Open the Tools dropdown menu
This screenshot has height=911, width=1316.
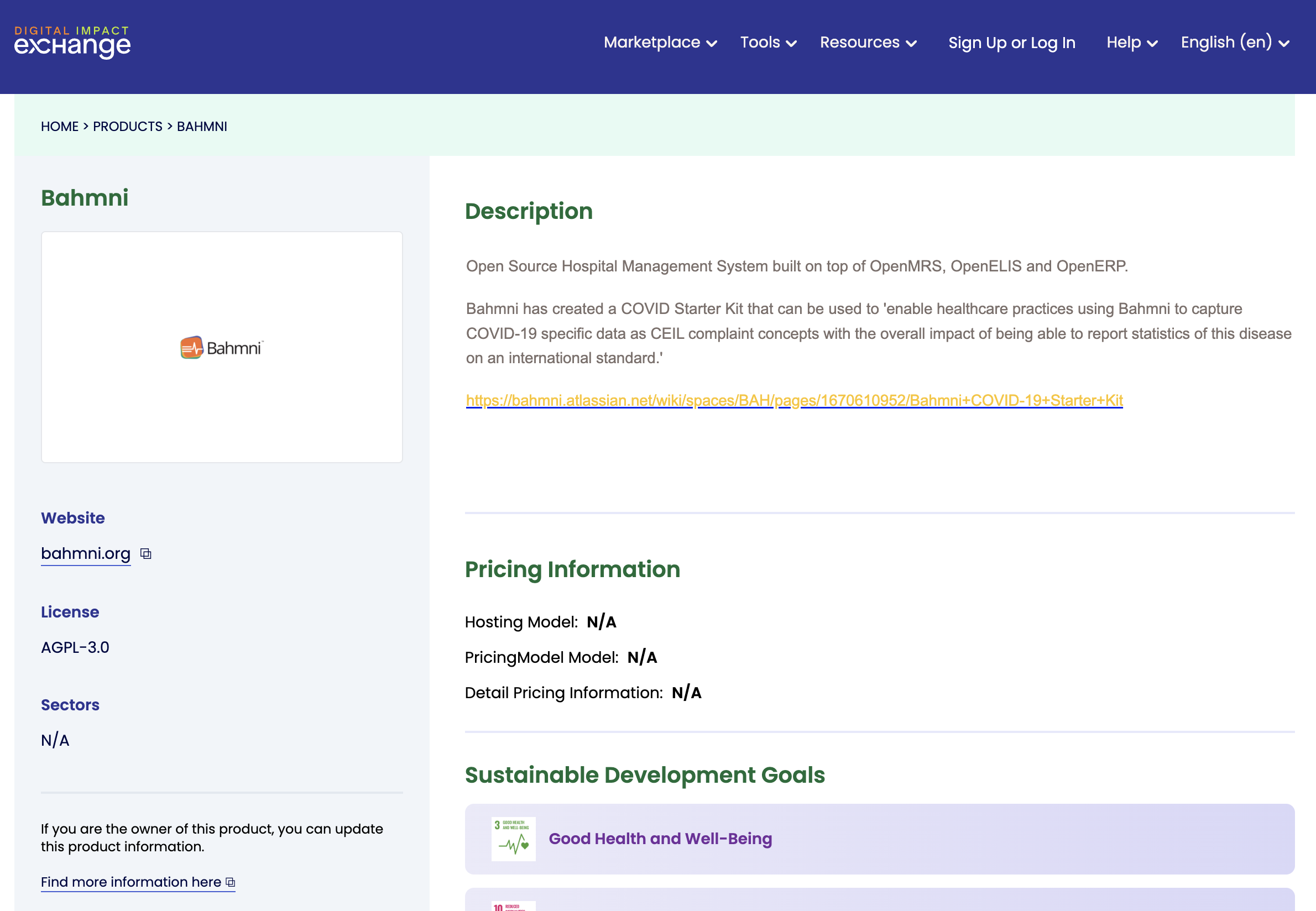tap(769, 43)
